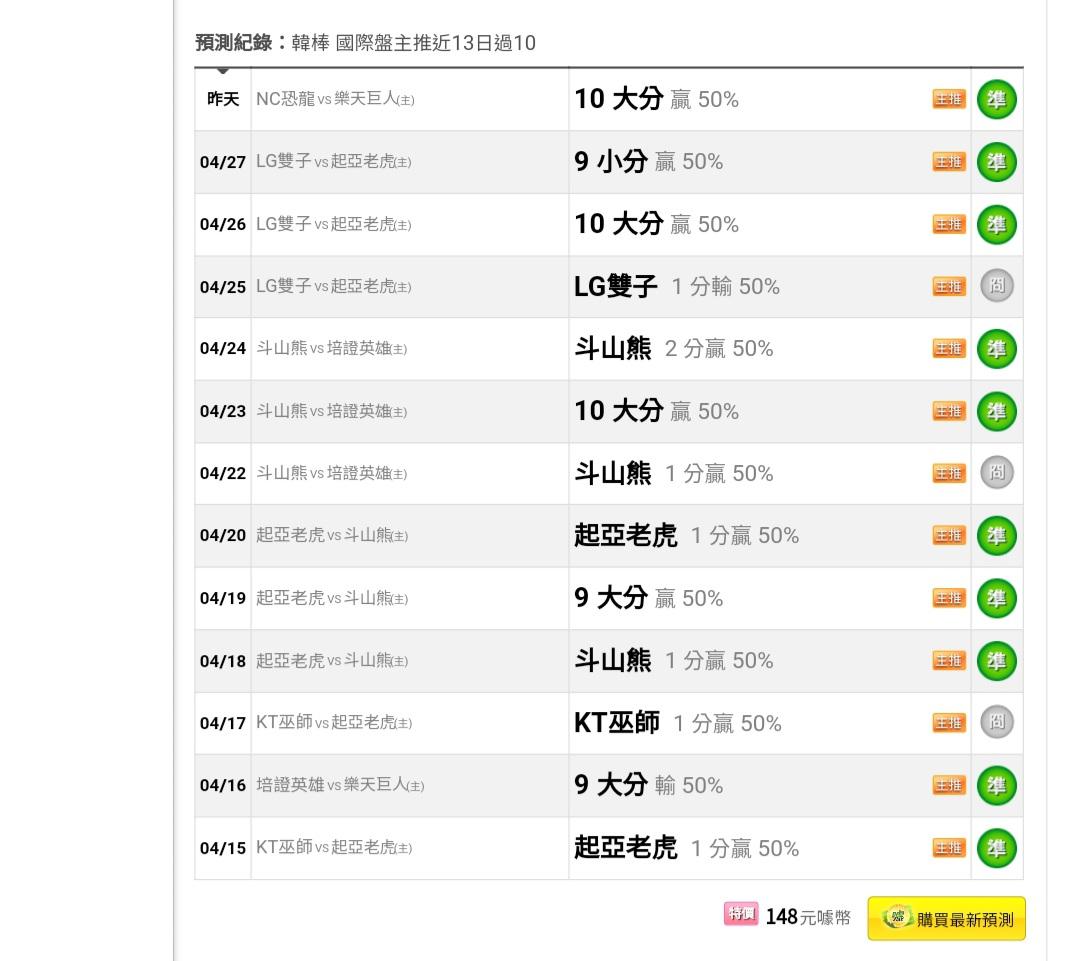This screenshot has height=961, width=1080.
Task: Open 04/16 培證英雄 vs 樂天巨人 matchup
Action: [x=340, y=785]
